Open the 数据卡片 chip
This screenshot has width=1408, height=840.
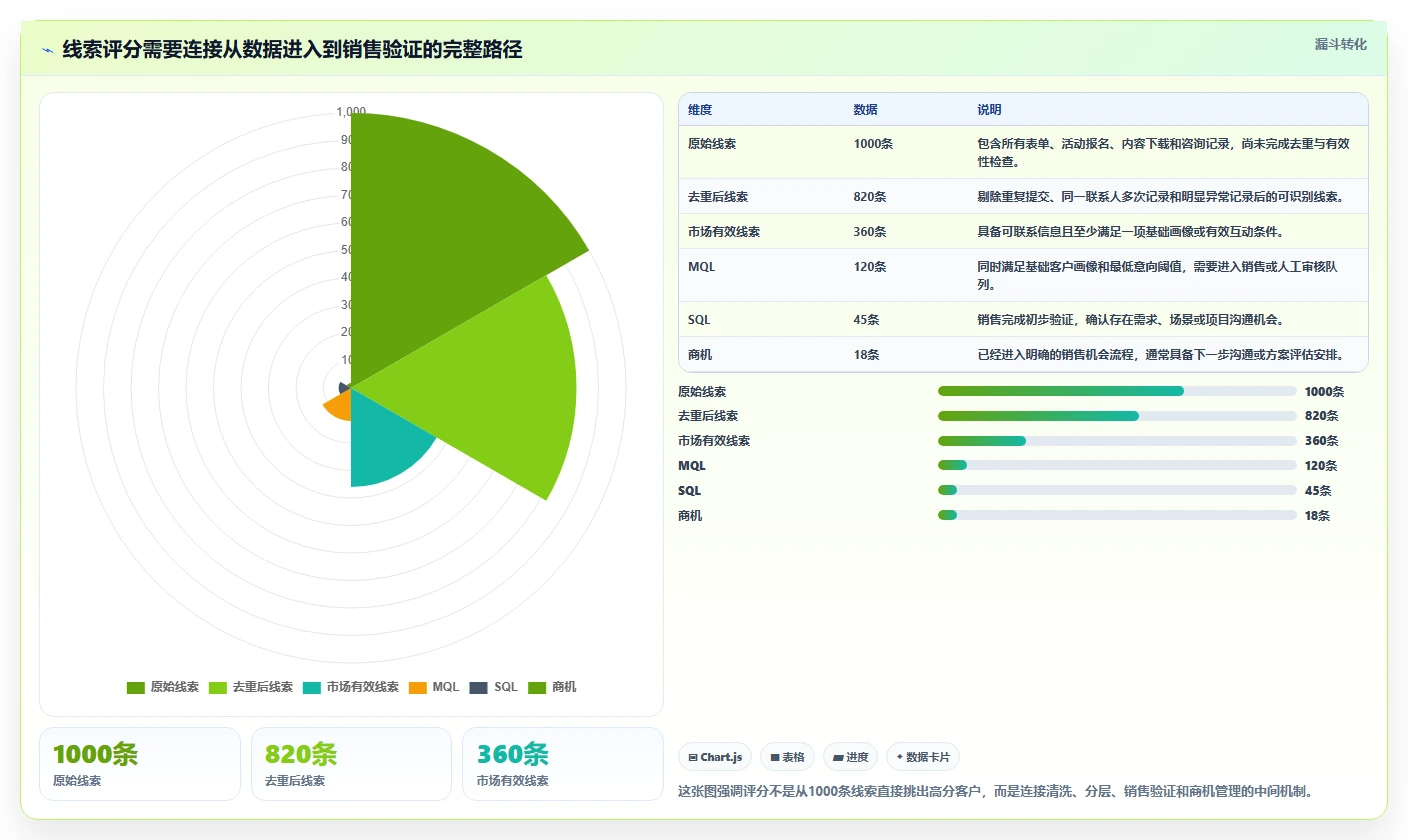tap(922, 757)
